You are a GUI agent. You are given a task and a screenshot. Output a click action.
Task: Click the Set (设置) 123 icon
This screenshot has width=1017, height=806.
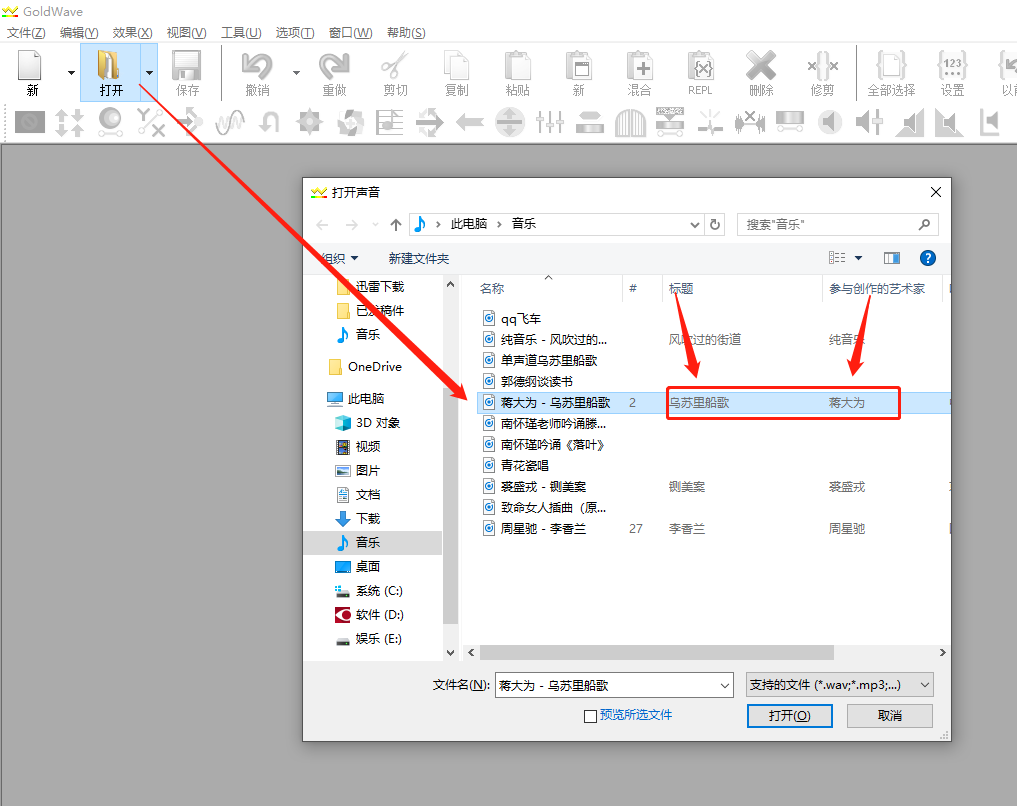[952, 65]
